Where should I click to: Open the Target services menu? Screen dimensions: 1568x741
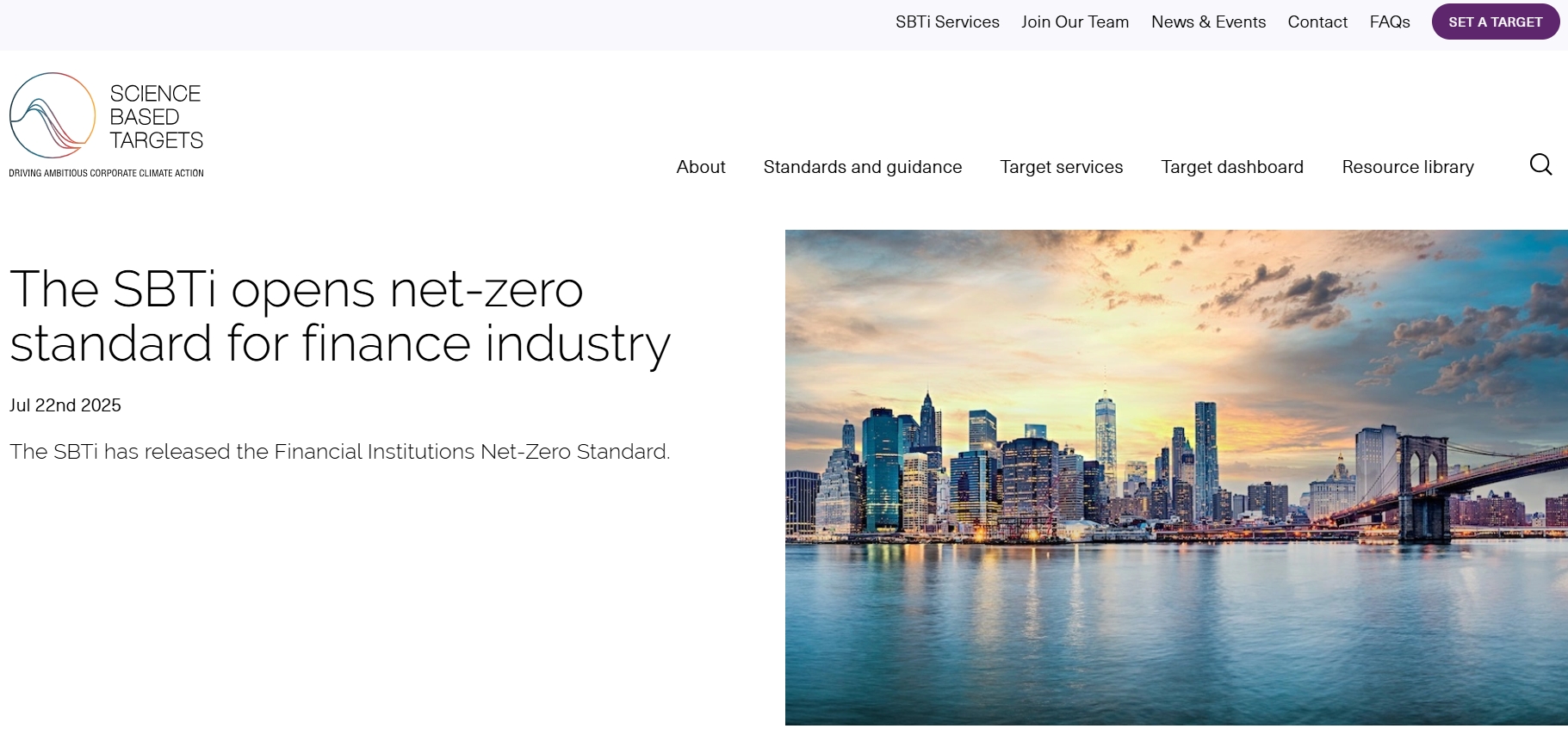pos(1061,167)
